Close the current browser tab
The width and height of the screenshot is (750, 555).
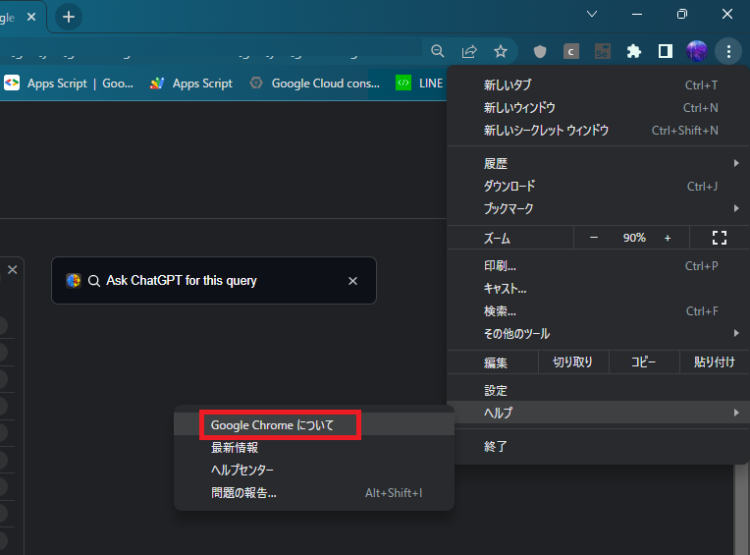32,17
